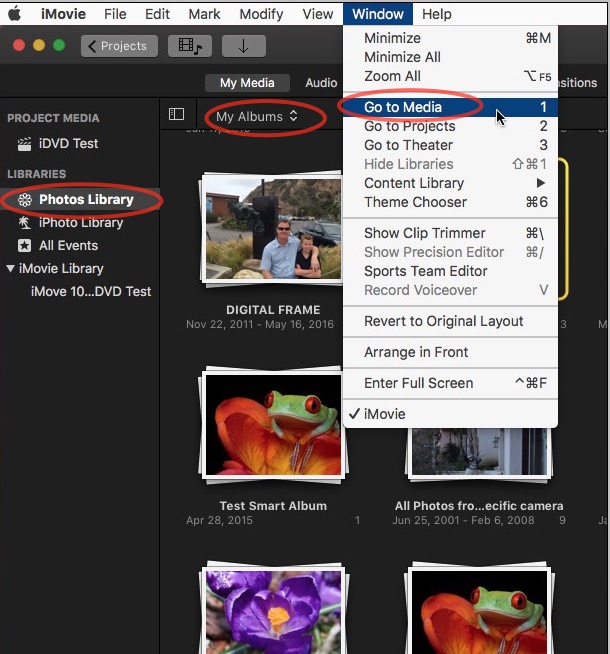Open the File menu
Viewport: 610px width, 654px height.
tap(115, 14)
